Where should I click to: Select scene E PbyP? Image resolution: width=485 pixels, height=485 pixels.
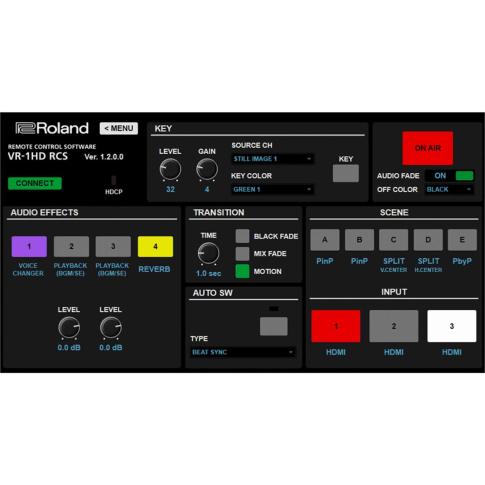coord(462,240)
